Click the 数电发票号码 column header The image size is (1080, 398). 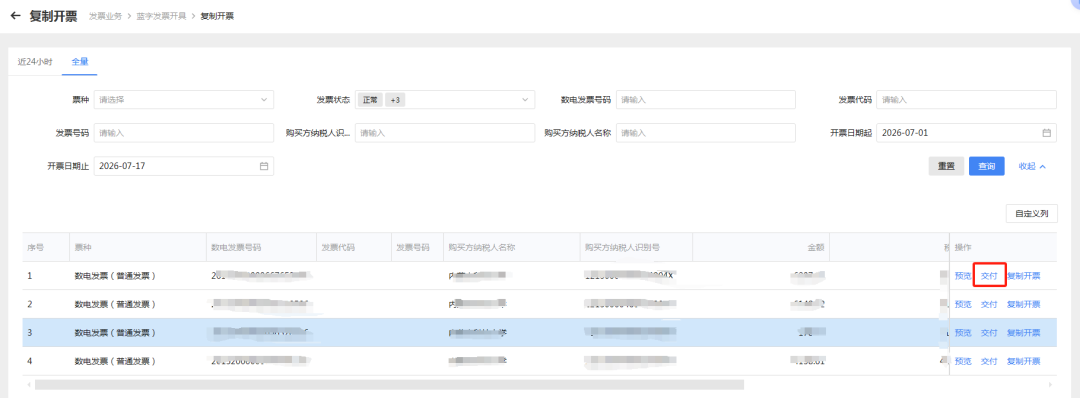point(261,247)
